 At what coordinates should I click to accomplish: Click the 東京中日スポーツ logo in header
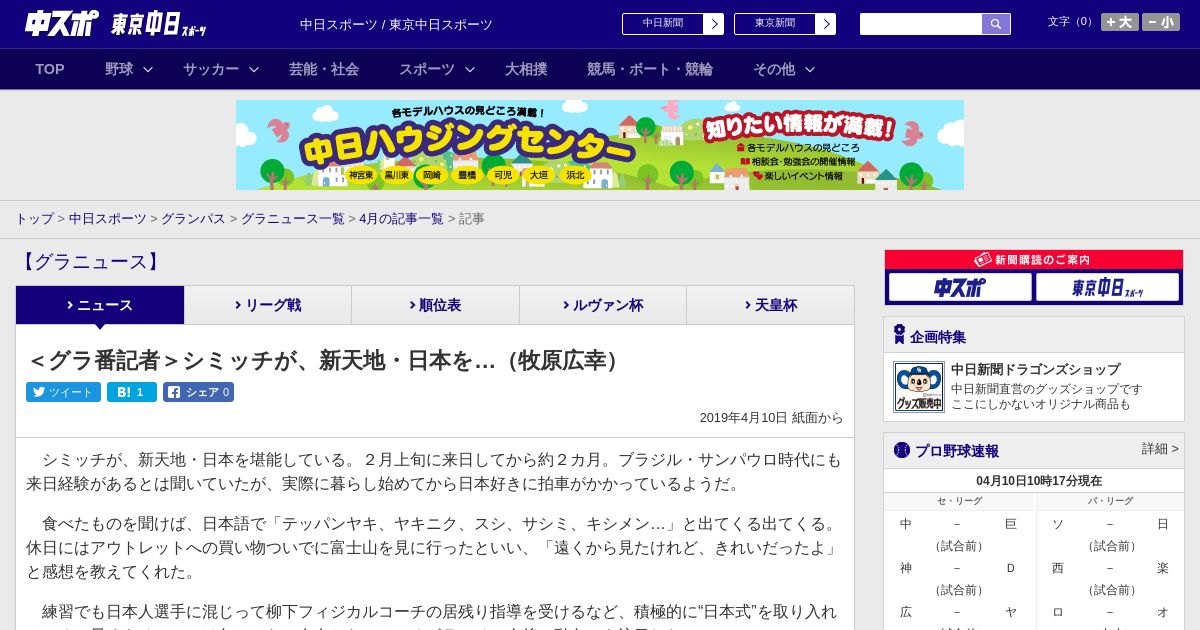coord(159,24)
